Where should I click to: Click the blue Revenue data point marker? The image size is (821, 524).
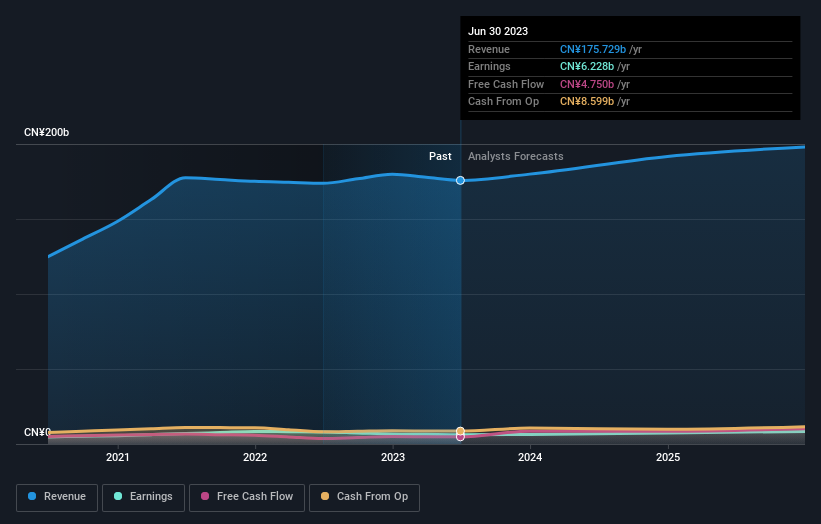point(460,181)
